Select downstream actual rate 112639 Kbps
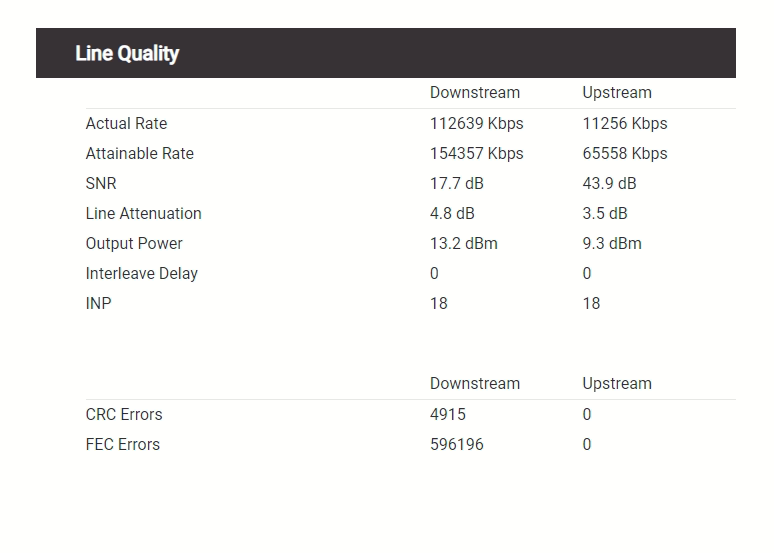Image resolution: width=774 pixels, height=553 pixels. pos(476,123)
